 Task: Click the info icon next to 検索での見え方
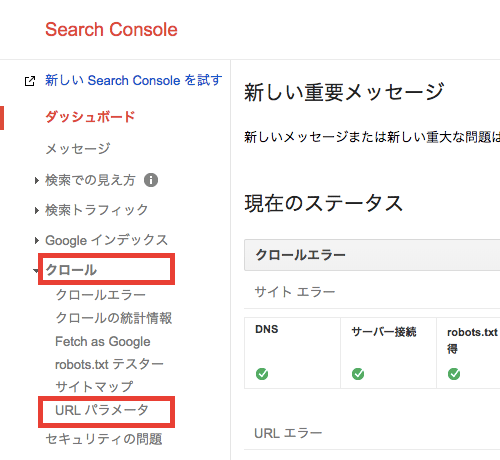pos(151,180)
